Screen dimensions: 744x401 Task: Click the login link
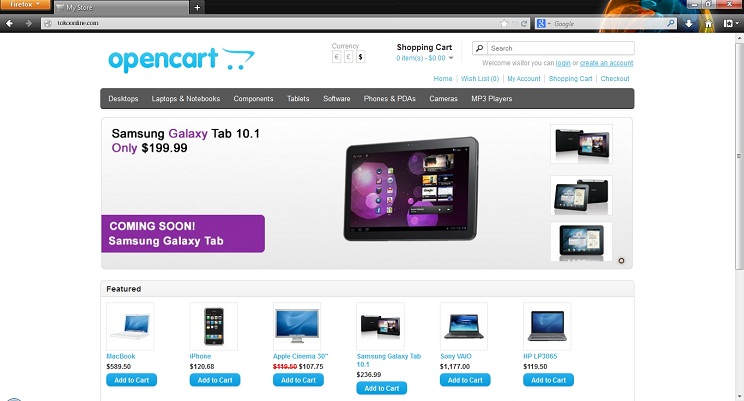pyautogui.click(x=563, y=63)
